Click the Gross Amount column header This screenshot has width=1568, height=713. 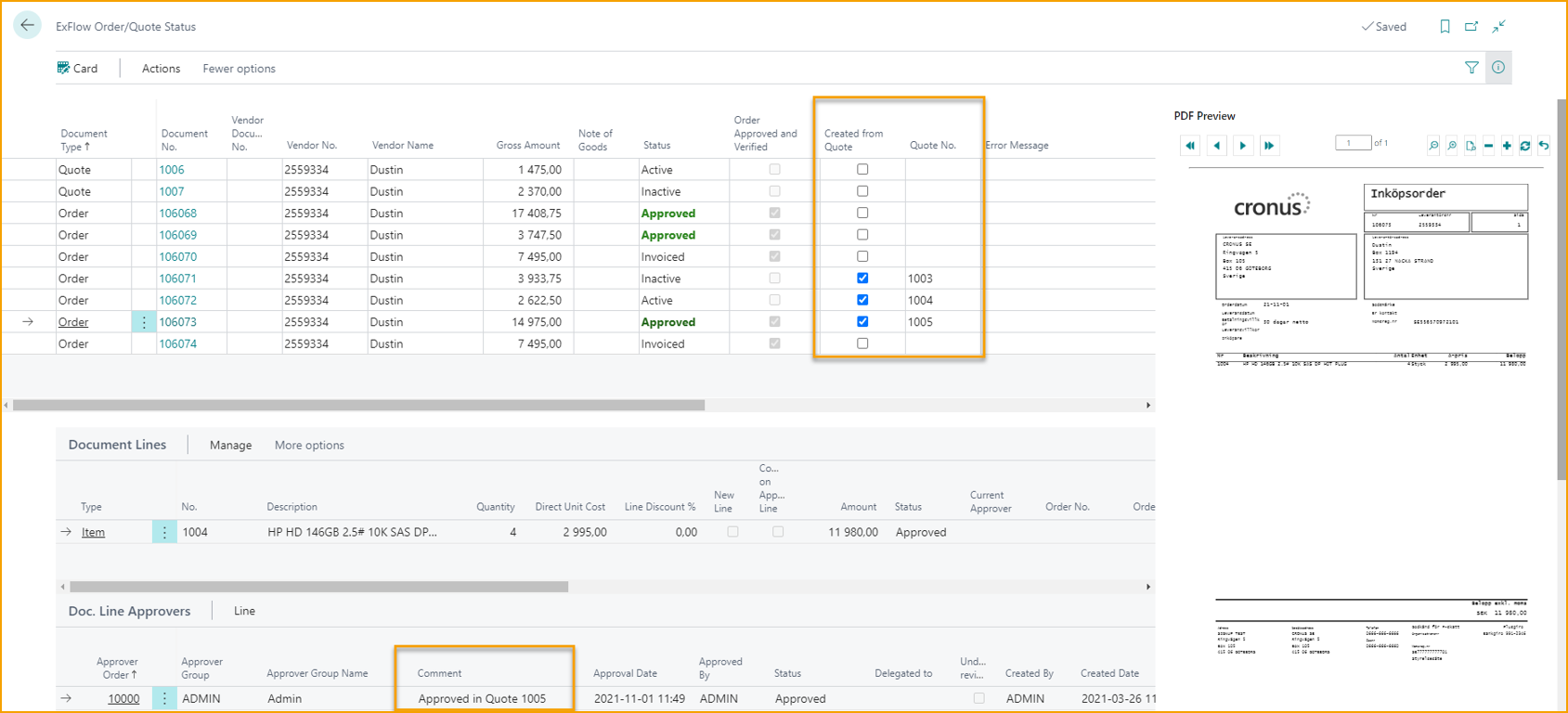528,146
